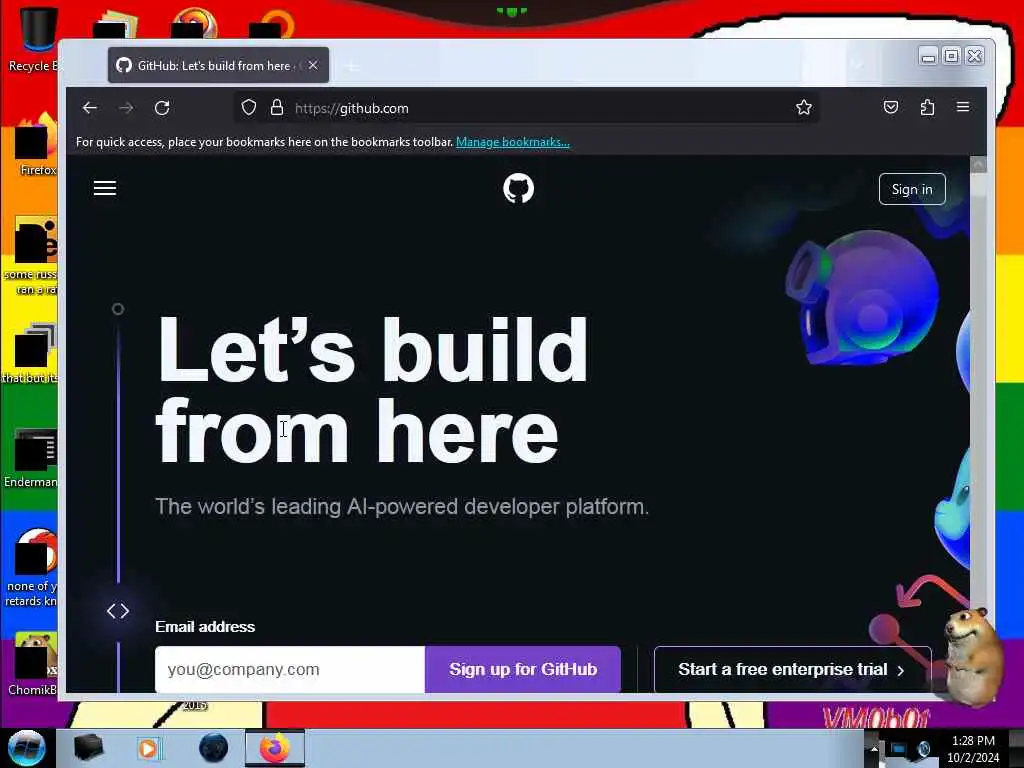The image size is (1024, 768).
Task: Bookmark this page with the star icon
Action: pyautogui.click(x=804, y=108)
